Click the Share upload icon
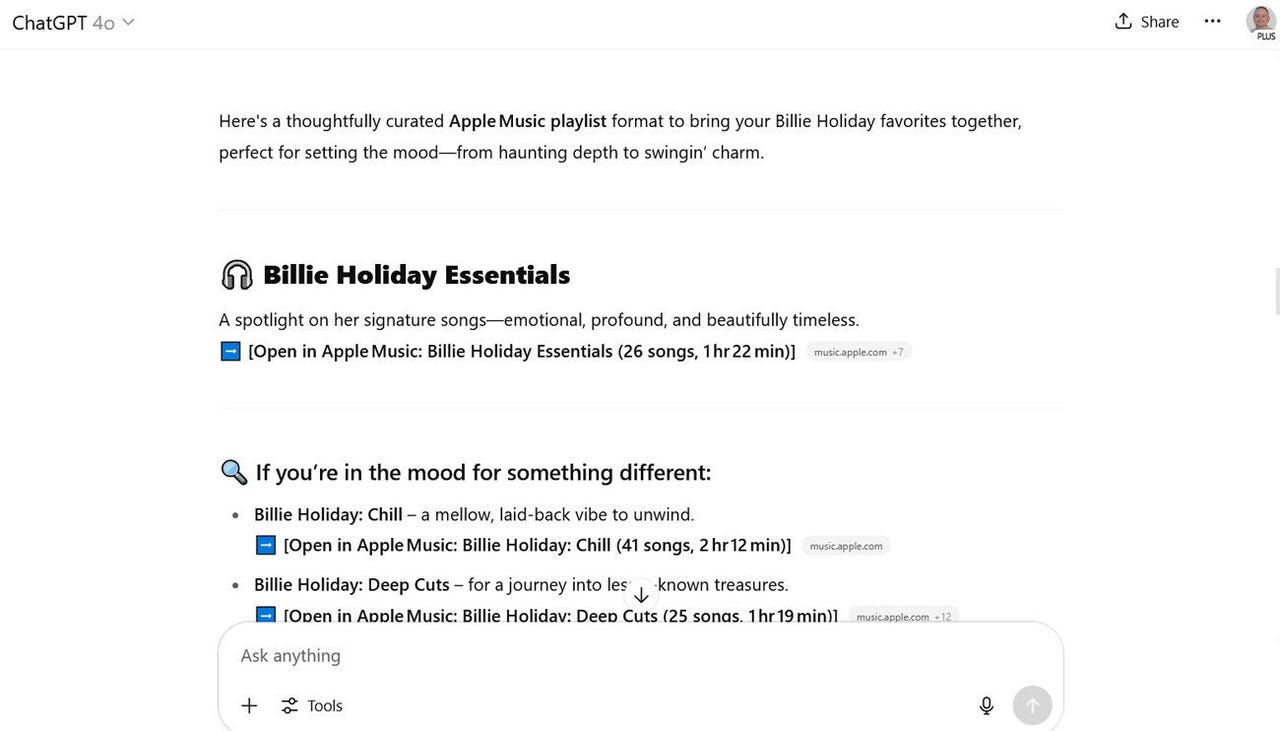Viewport: 1280px width, 731px height. (x=1123, y=22)
